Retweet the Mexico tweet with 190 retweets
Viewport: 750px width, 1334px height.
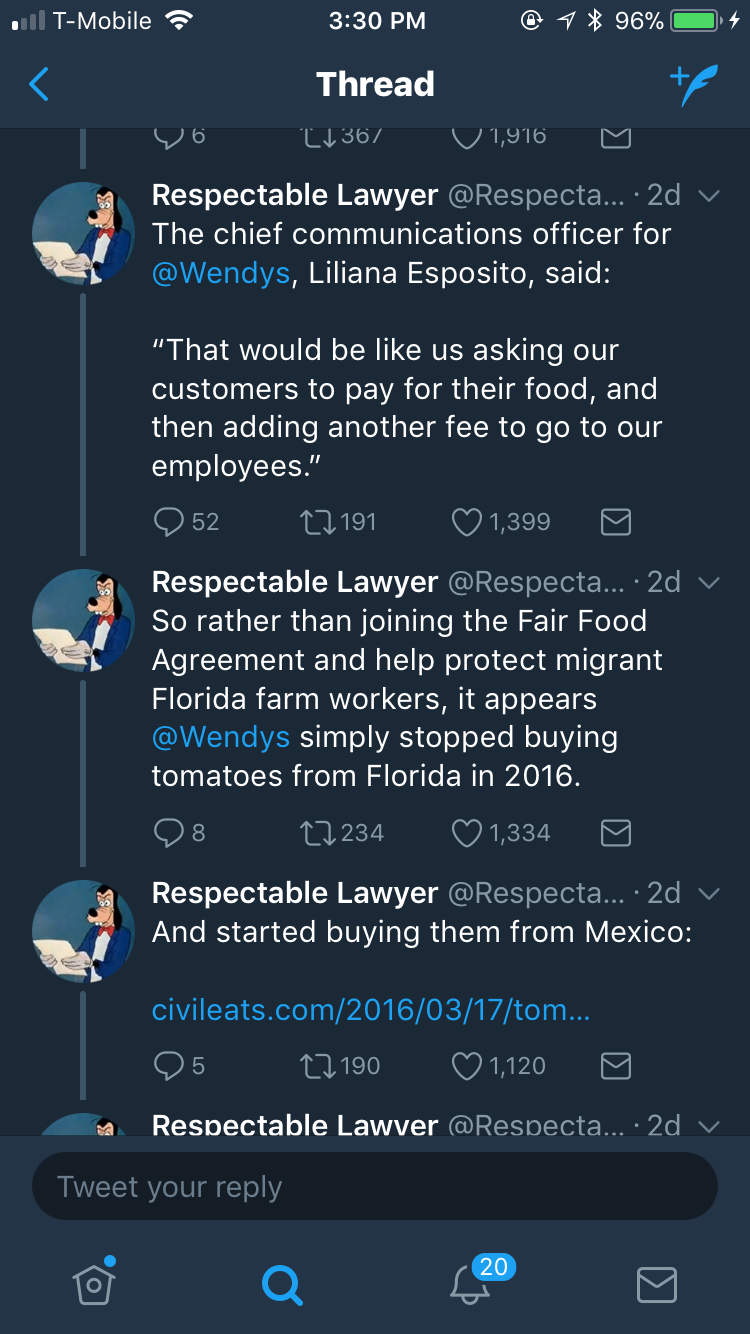coord(316,1066)
